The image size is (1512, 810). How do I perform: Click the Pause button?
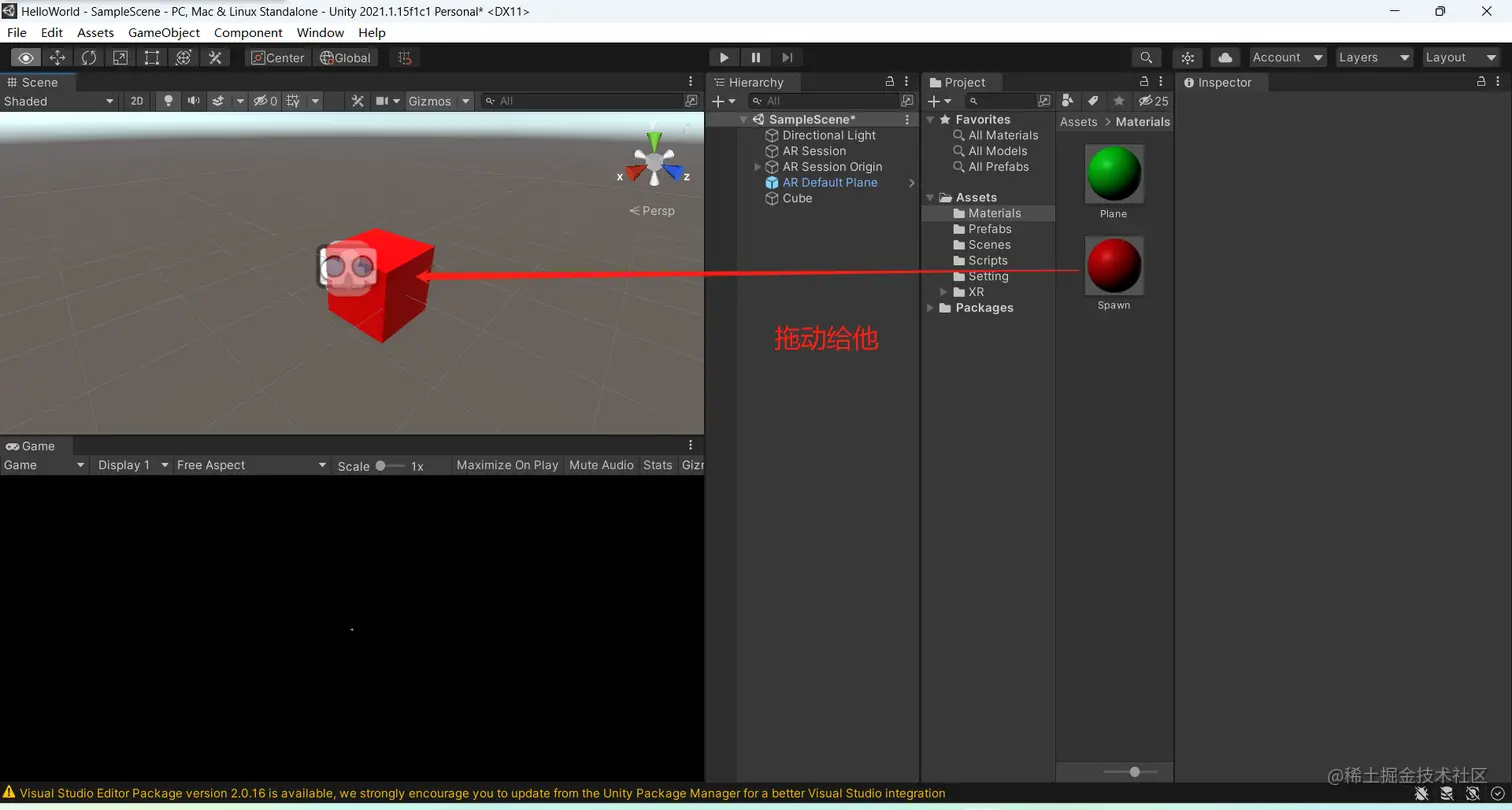[756, 58]
